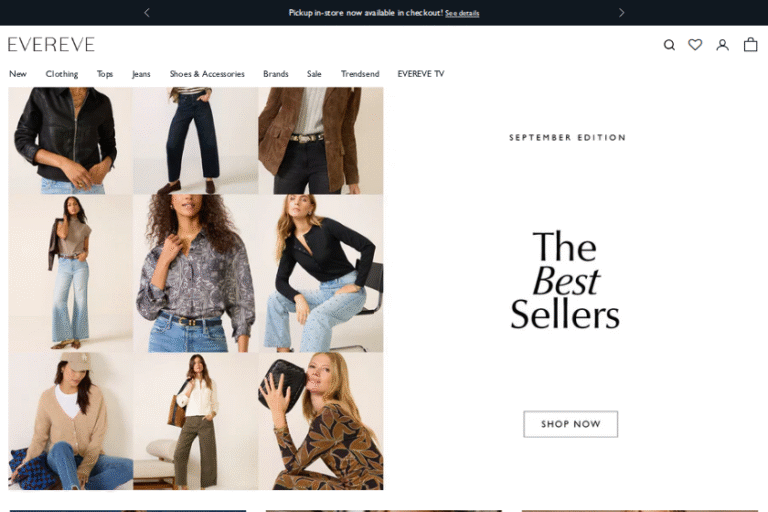Go home via the EVEREVE logo
This screenshot has height=512, width=768.
(51, 45)
